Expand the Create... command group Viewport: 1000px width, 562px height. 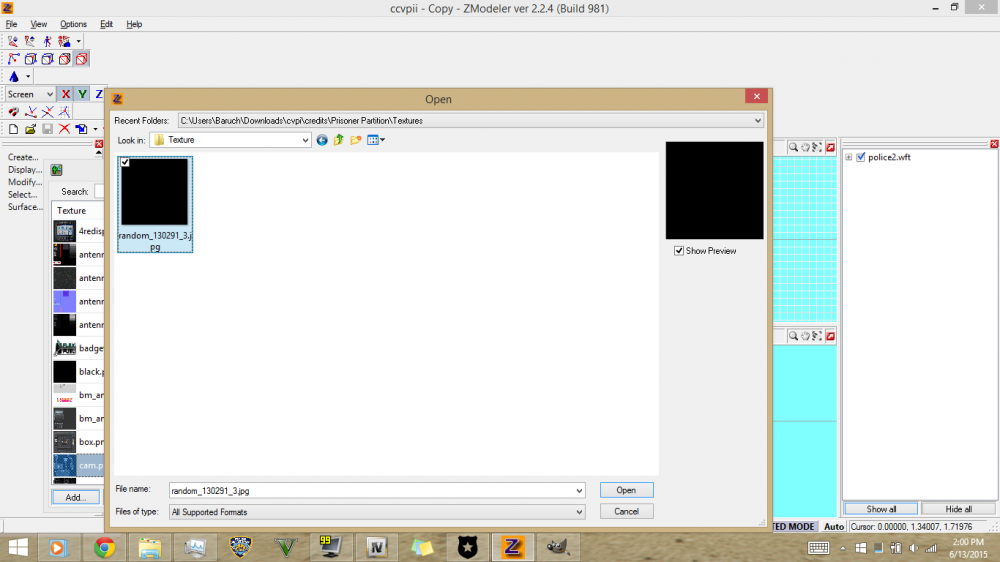point(23,157)
